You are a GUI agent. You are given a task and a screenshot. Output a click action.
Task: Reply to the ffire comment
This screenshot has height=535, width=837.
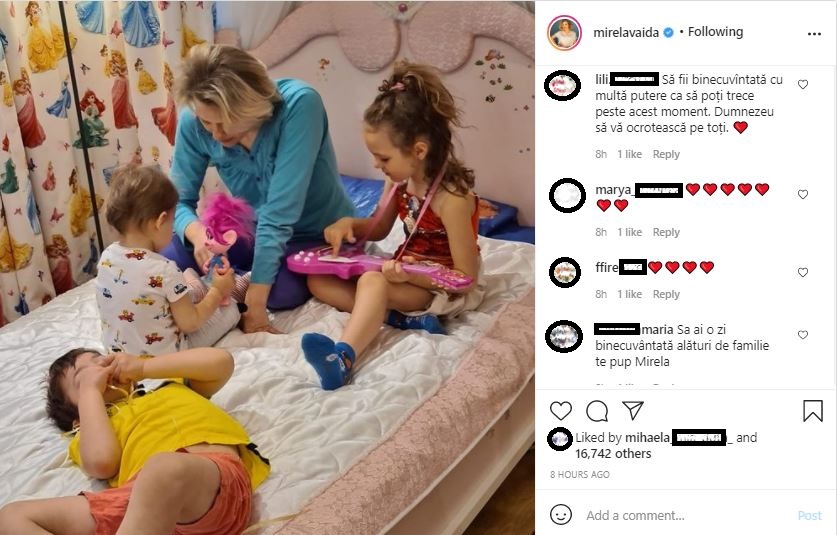[x=666, y=294]
